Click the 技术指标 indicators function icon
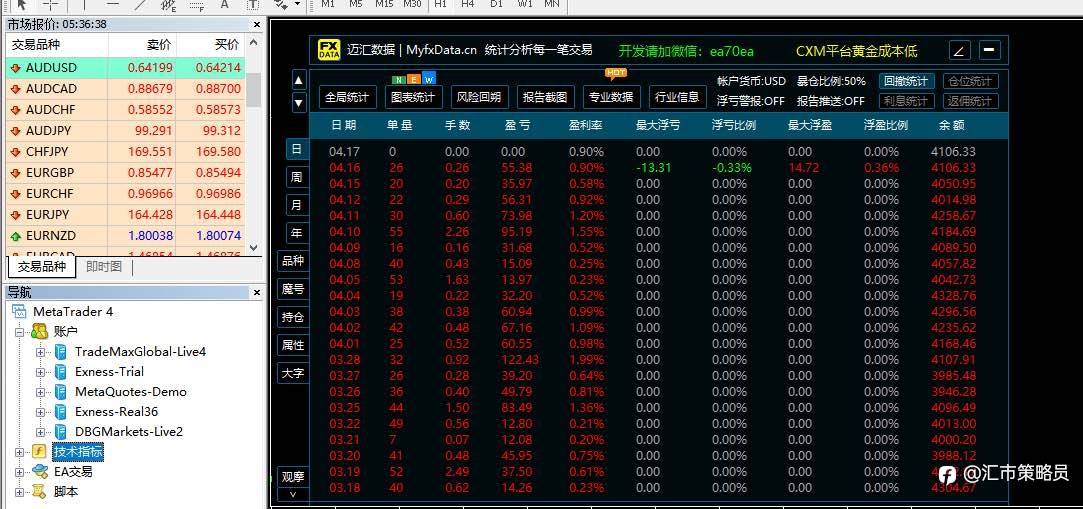 [39, 452]
